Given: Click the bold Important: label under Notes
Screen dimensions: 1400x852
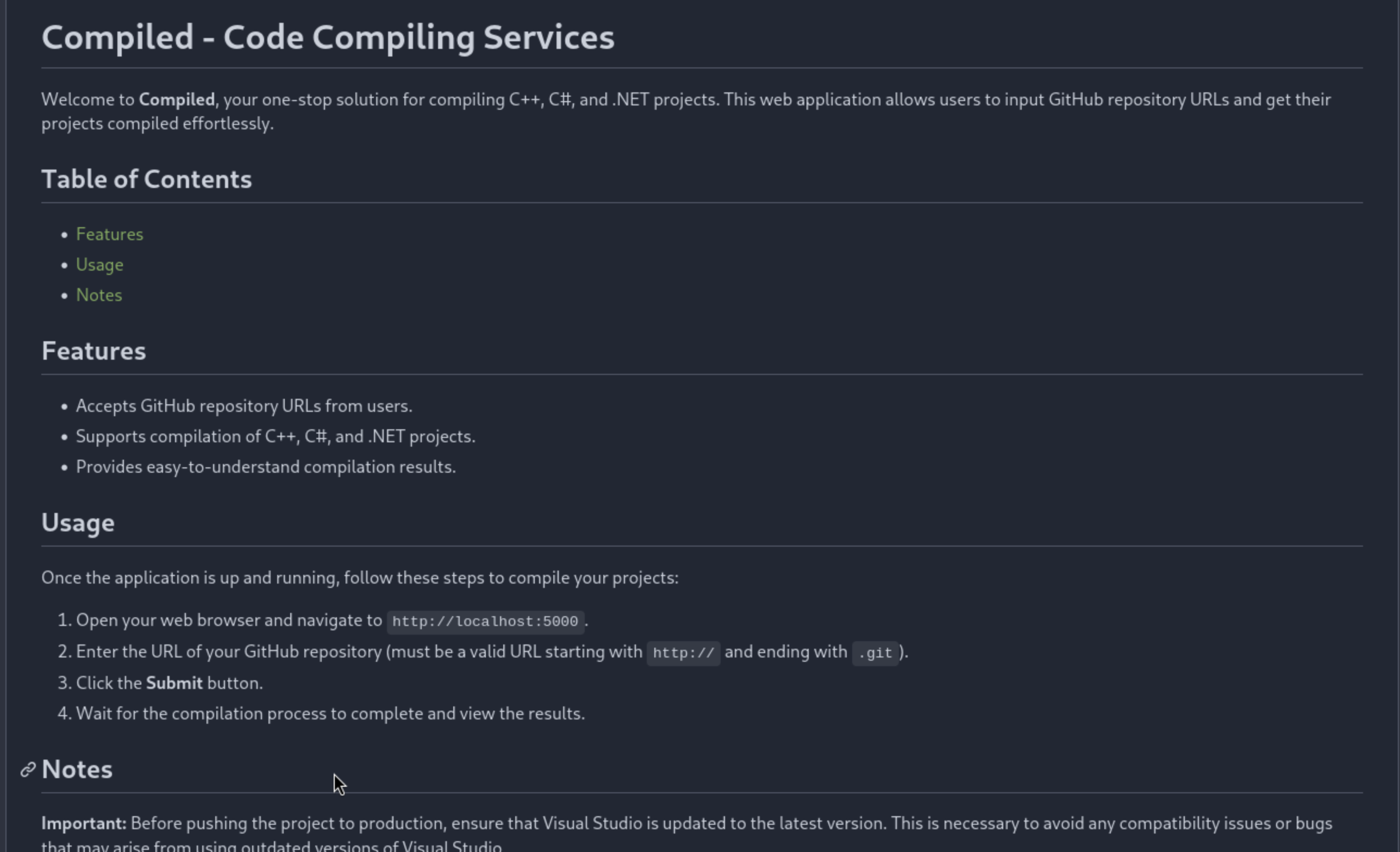Looking at the screenshot, I should click(x=84, y=823).
